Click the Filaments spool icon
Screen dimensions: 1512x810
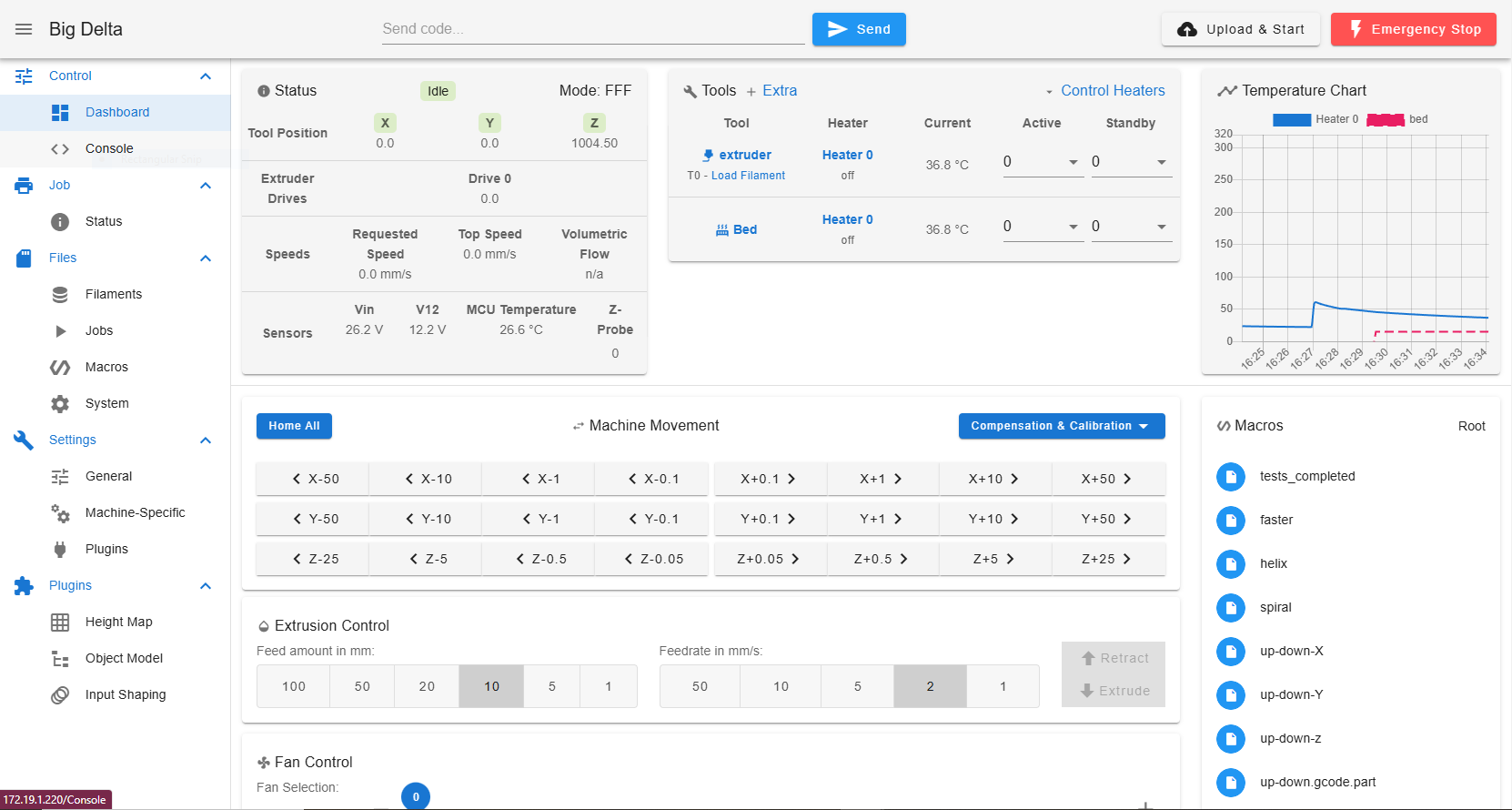pyautogui.click(x=60, y=295)
